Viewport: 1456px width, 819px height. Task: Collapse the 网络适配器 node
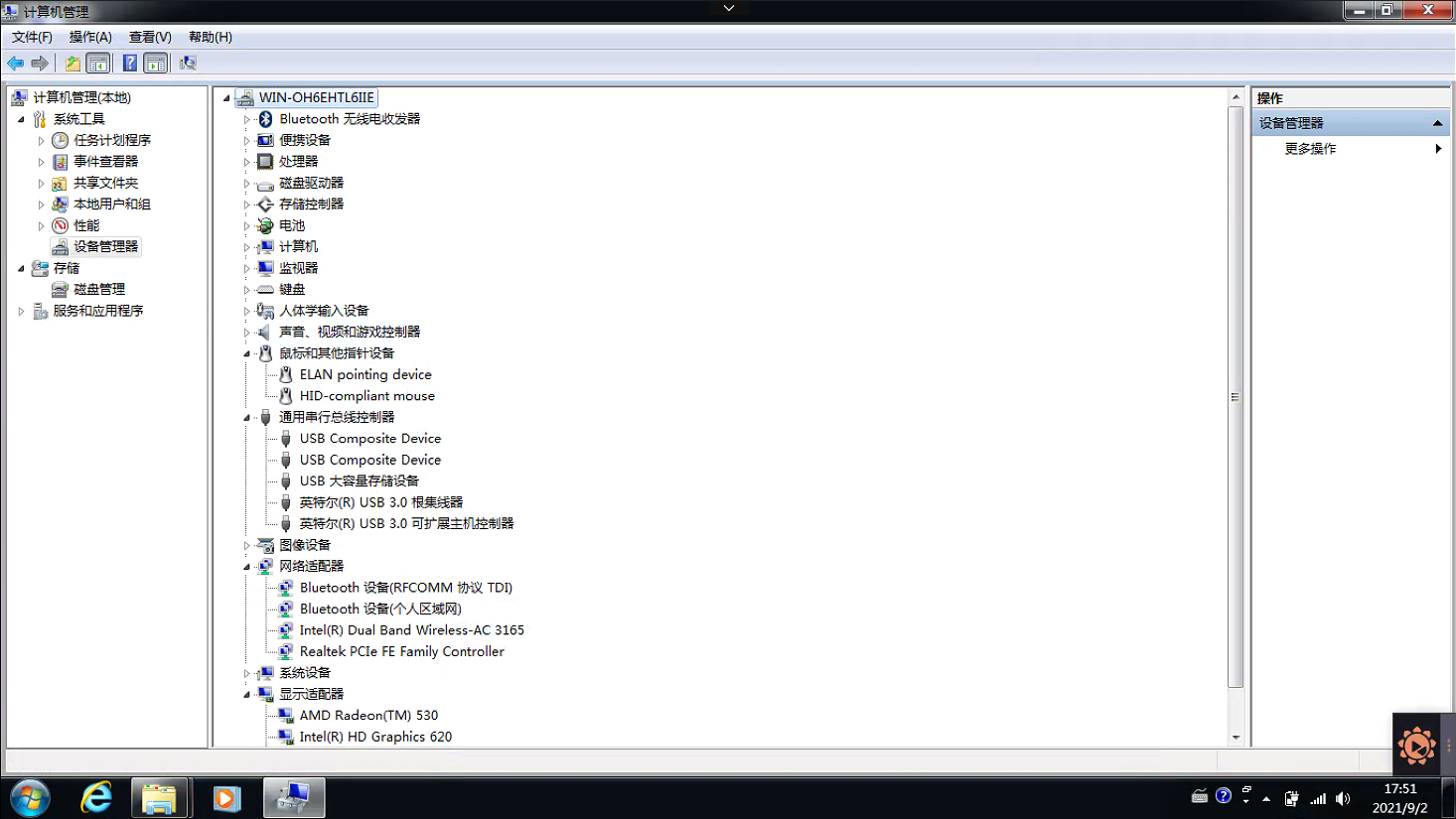tap(247, 567)
